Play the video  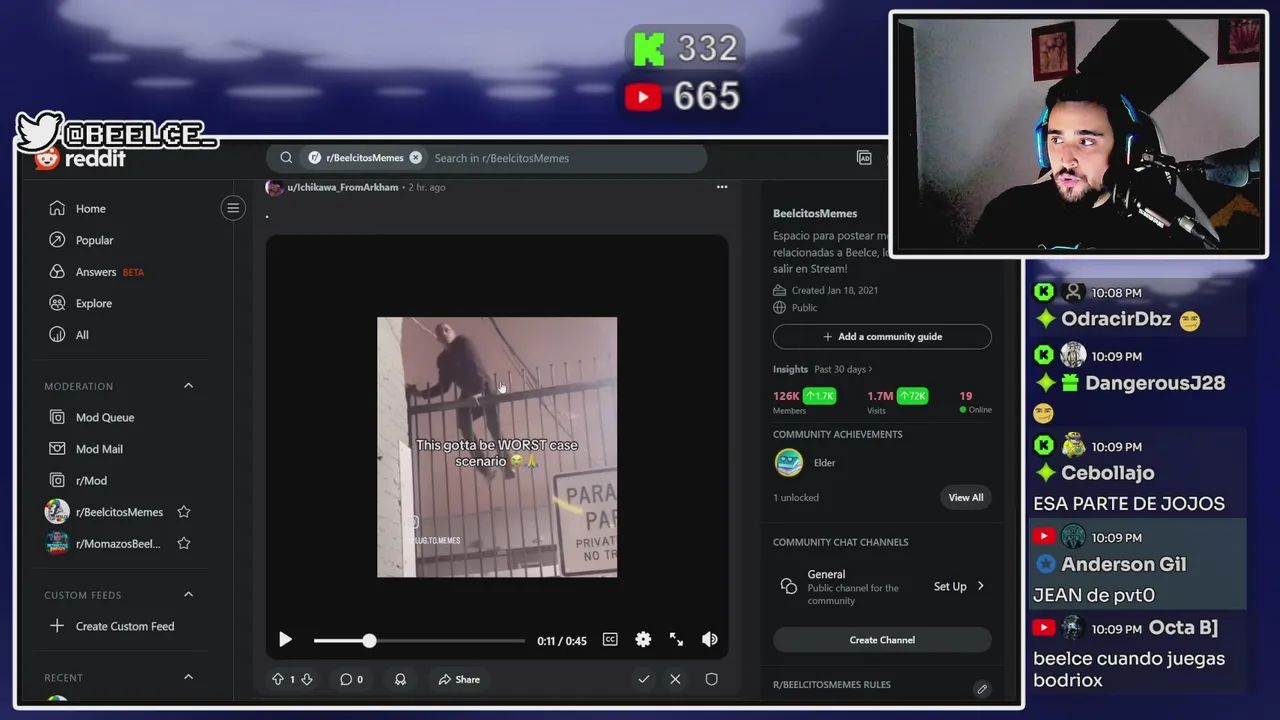(285, 640)
